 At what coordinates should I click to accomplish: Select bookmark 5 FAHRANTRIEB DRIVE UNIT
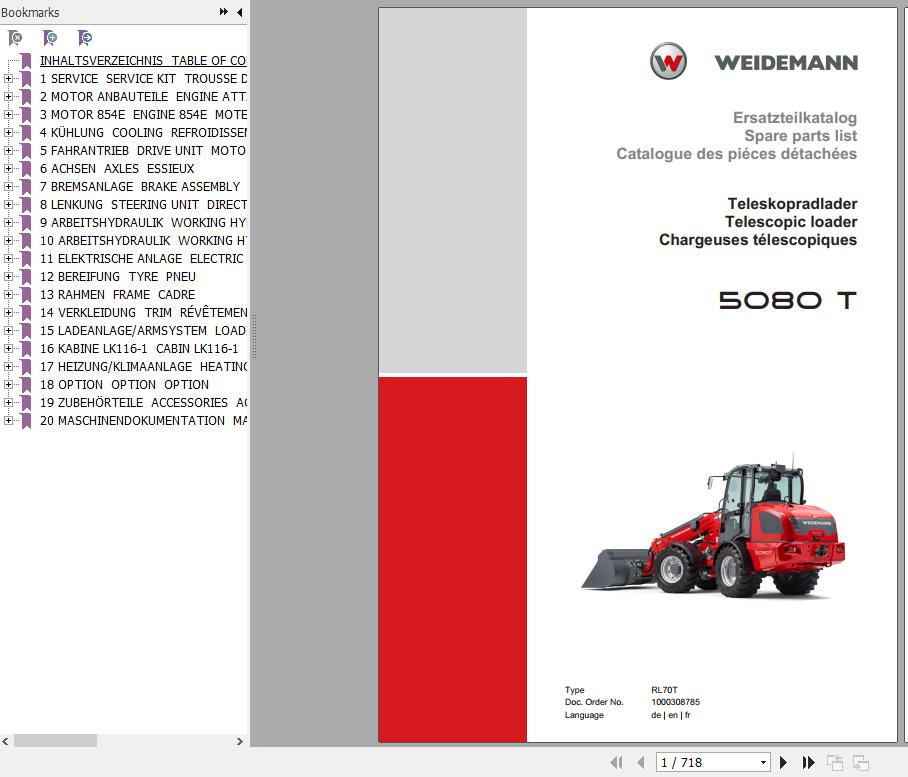[x=142, y=151]
